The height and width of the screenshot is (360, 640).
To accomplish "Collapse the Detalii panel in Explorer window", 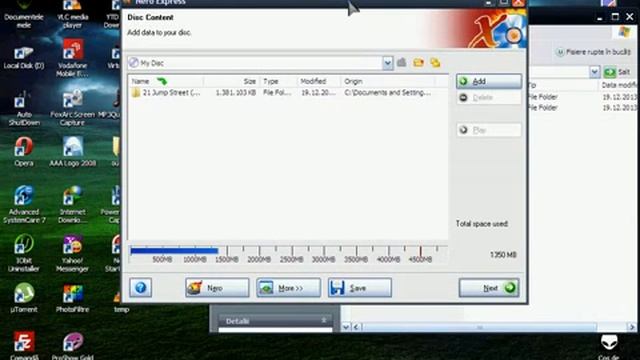I will pyautogui.click(x=324, y=320).
